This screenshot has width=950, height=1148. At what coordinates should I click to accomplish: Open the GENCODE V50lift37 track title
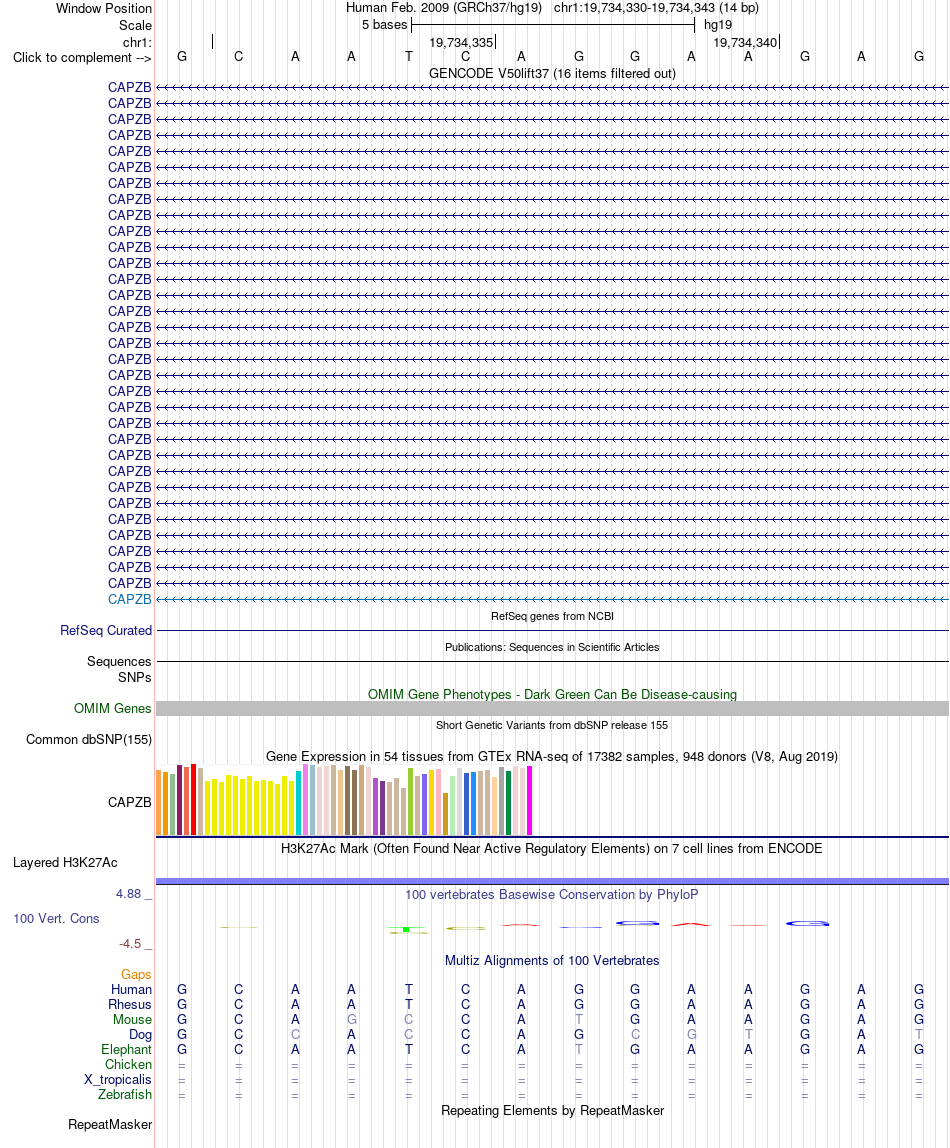click(552, 73)
